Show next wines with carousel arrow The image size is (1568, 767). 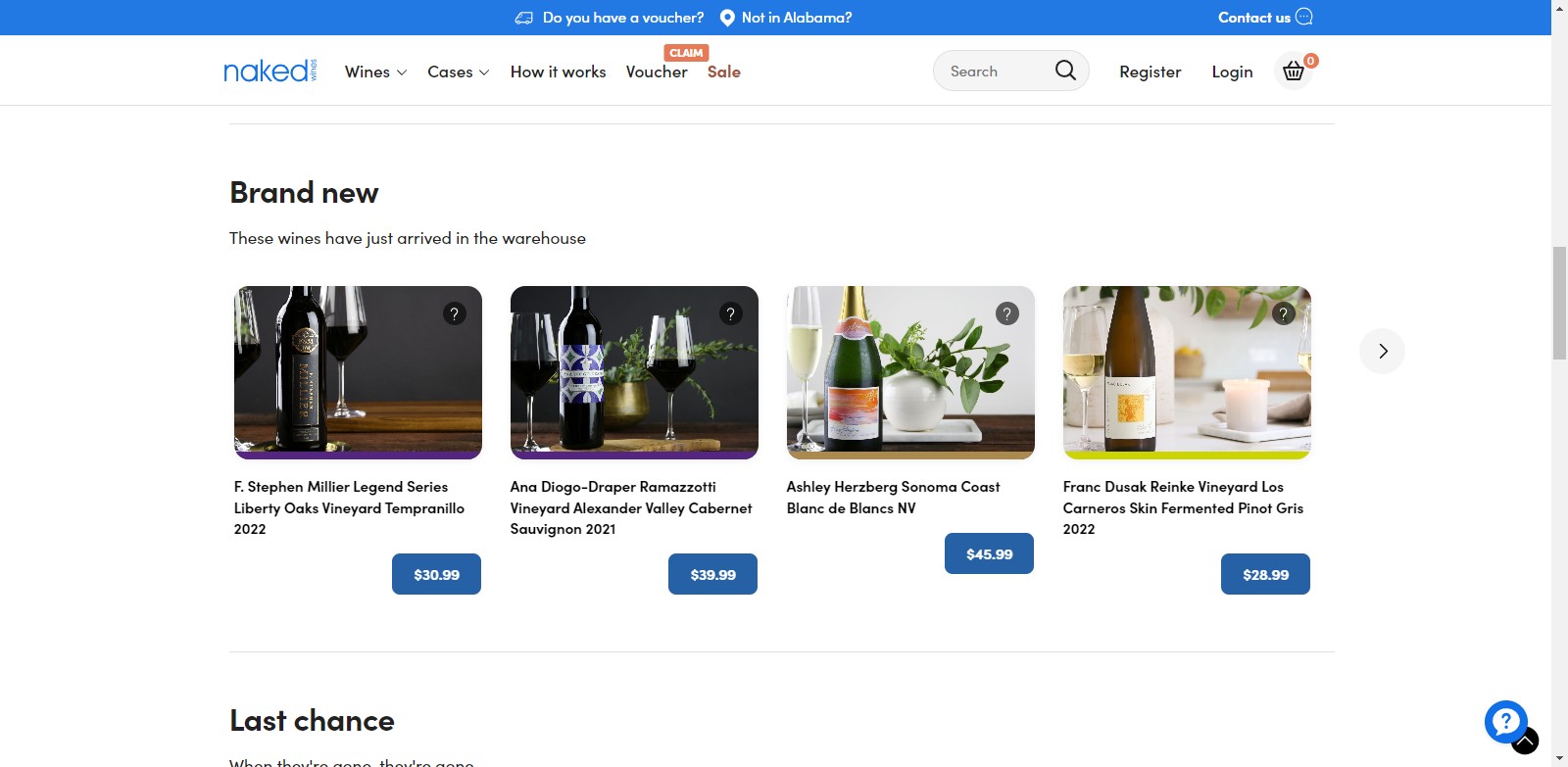pos(1382,351)
